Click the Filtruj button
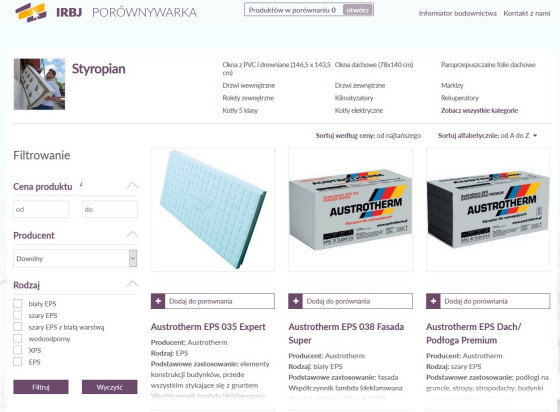 click(41, 387)
